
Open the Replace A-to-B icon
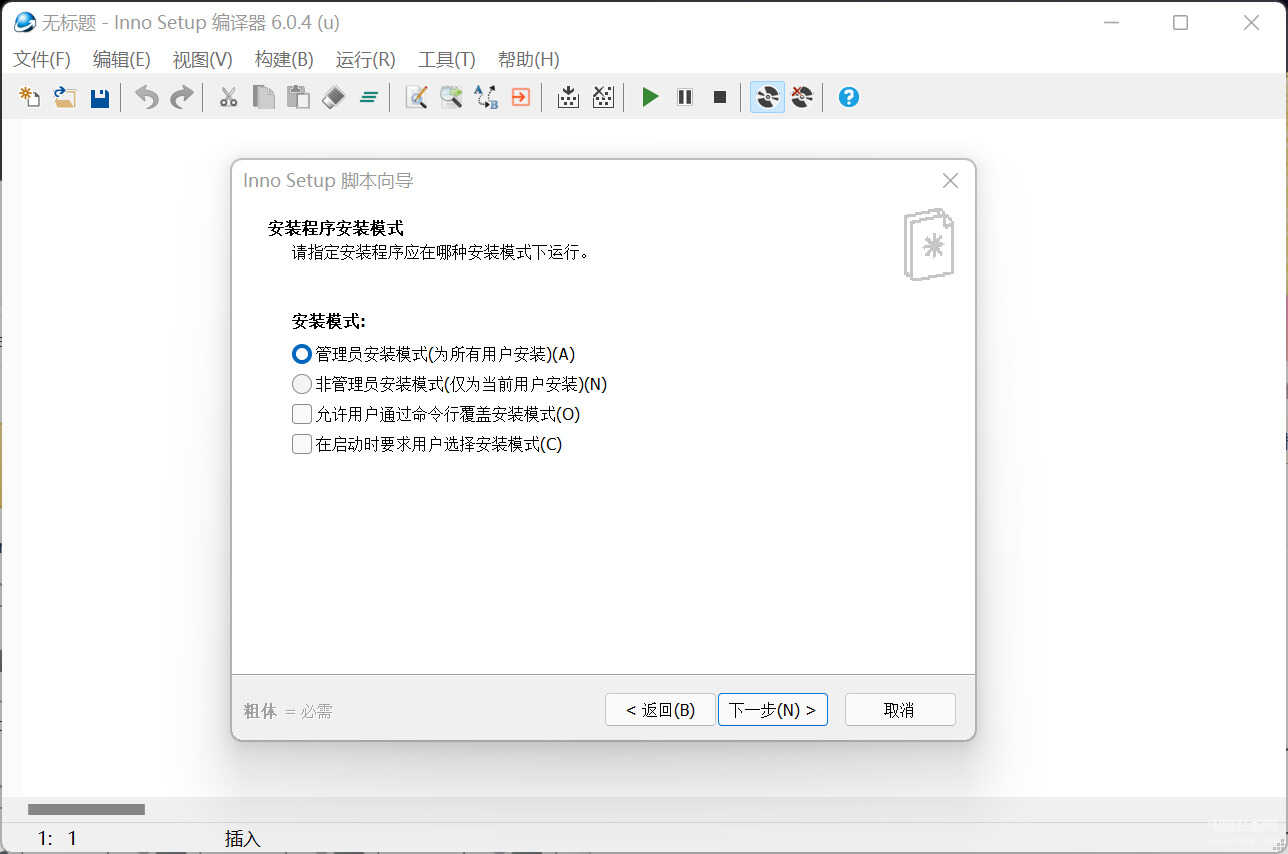tap(486, 97)
